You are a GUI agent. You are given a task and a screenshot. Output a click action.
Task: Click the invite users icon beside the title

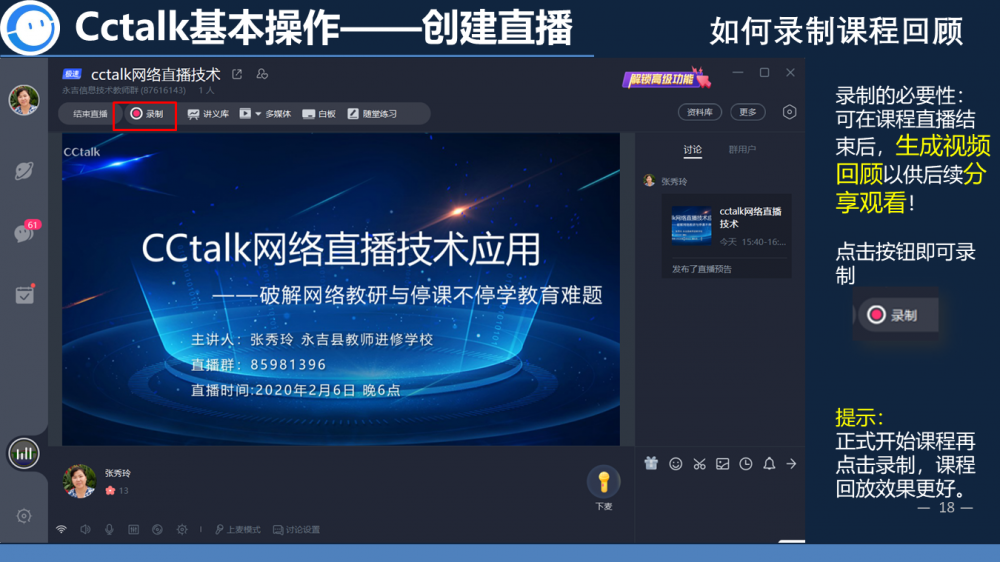262,74
